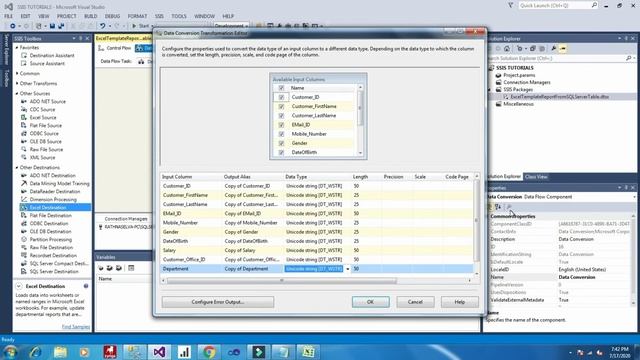The width and height of the screenshot is (640, 360).
Task: Uncheck the Mobile_Number input column
Action: tap(281, 134)
